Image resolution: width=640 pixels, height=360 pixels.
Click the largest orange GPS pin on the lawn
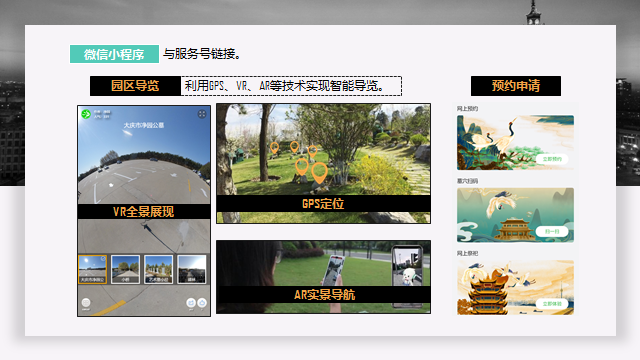pos(319,173)
